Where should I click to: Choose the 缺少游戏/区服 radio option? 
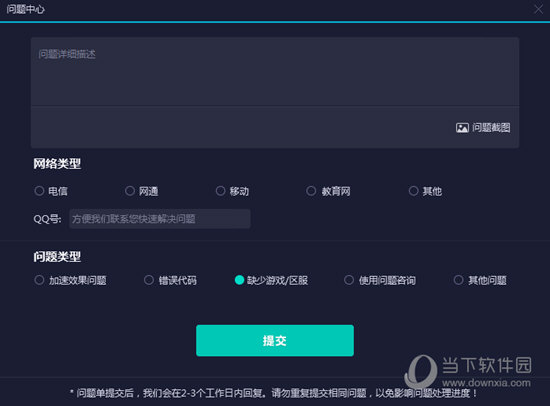point(239,280)
